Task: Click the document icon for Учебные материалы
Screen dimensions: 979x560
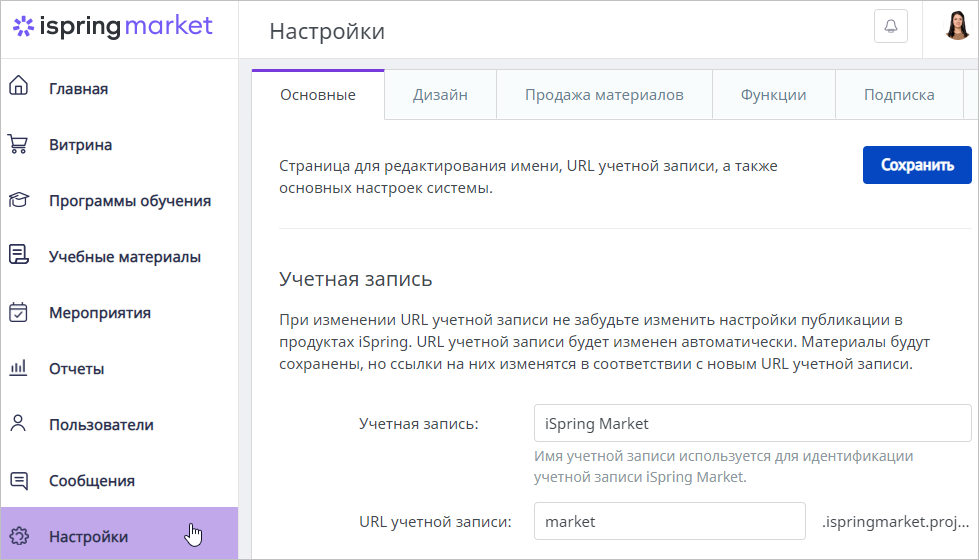Action: pos(19,255)
